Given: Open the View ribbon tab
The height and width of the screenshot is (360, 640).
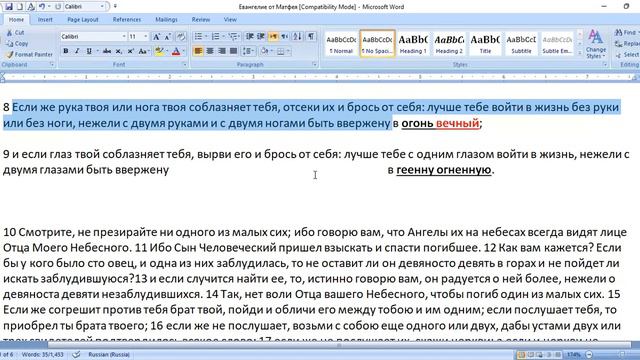Looking at the screenshot, I should tap(230, 20).
